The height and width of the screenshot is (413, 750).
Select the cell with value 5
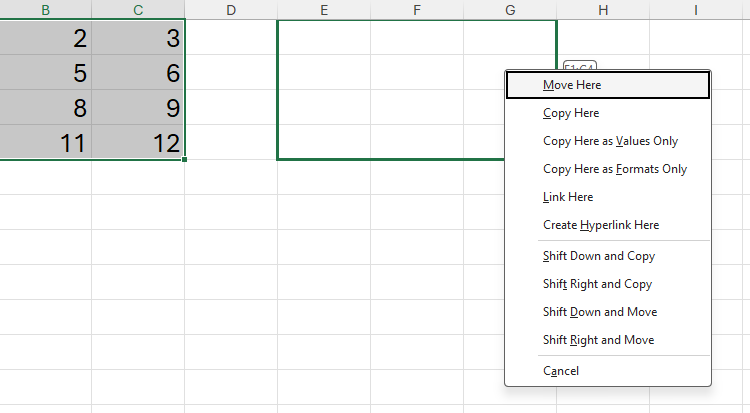click(x=46, y=73)
